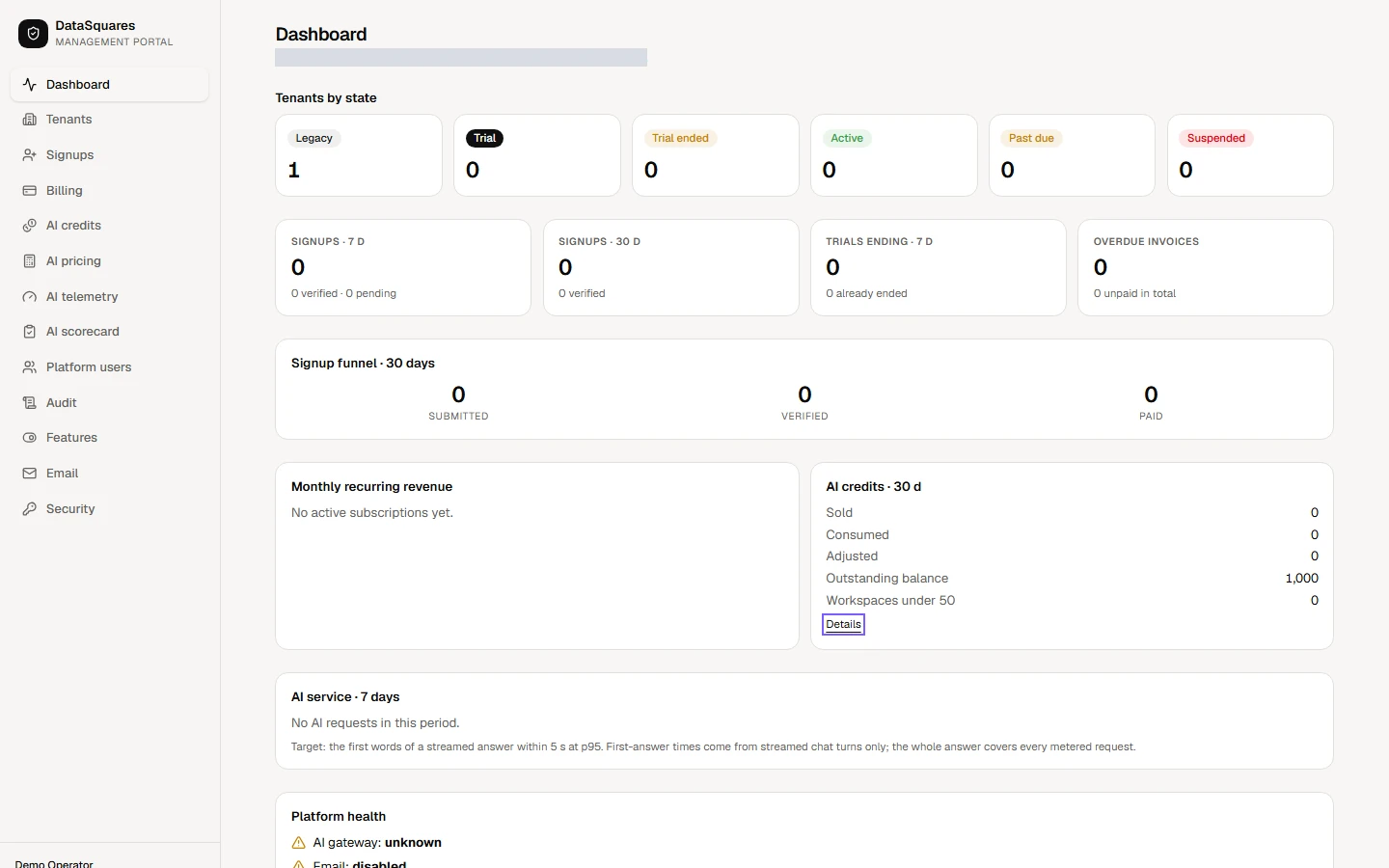Select the Active tenants card
Viewport: 1389px width, 868px height.
tap(894, 155)
